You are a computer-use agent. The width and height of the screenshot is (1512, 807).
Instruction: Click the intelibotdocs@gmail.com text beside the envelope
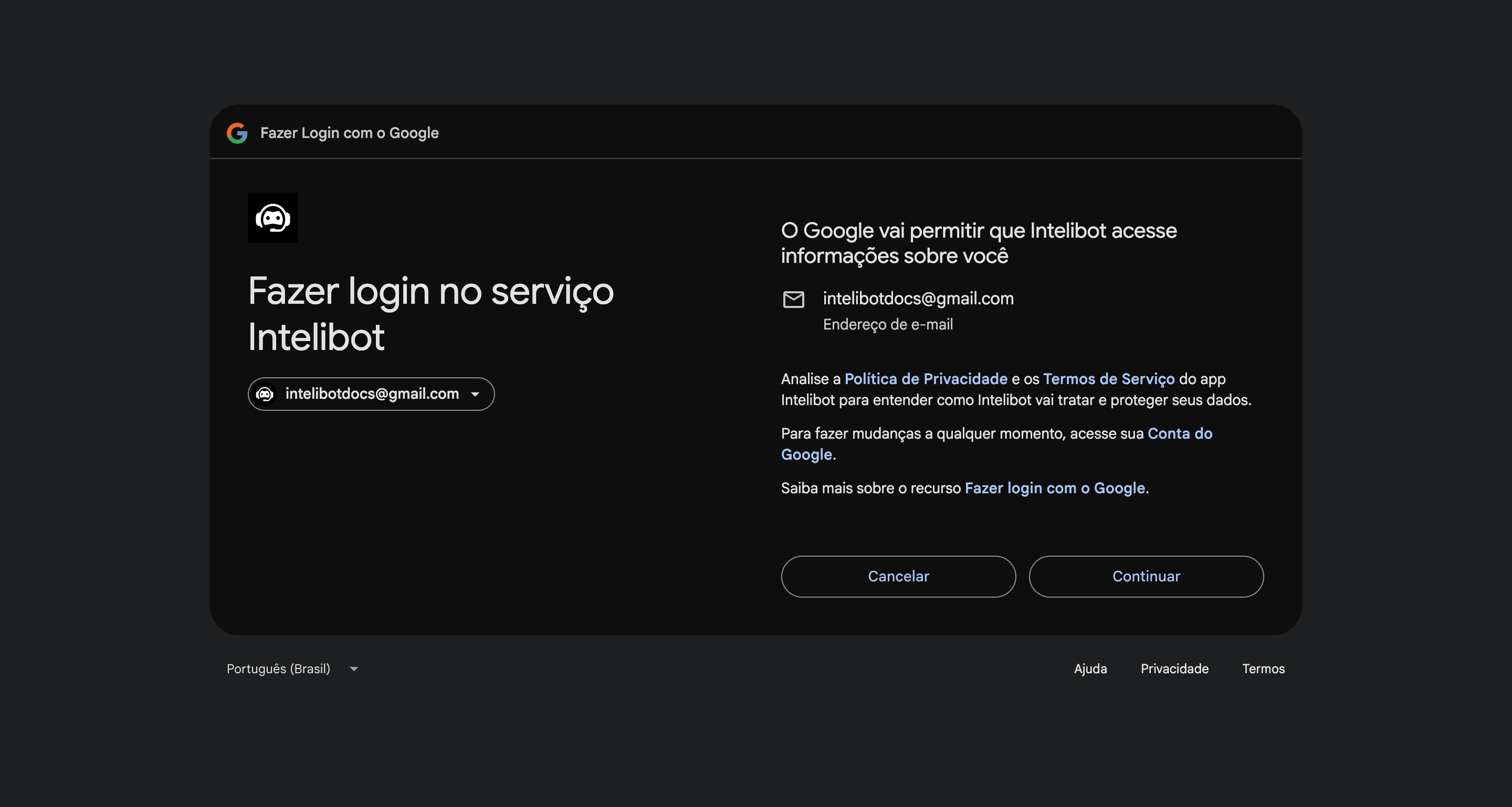[x=918, y=299]
